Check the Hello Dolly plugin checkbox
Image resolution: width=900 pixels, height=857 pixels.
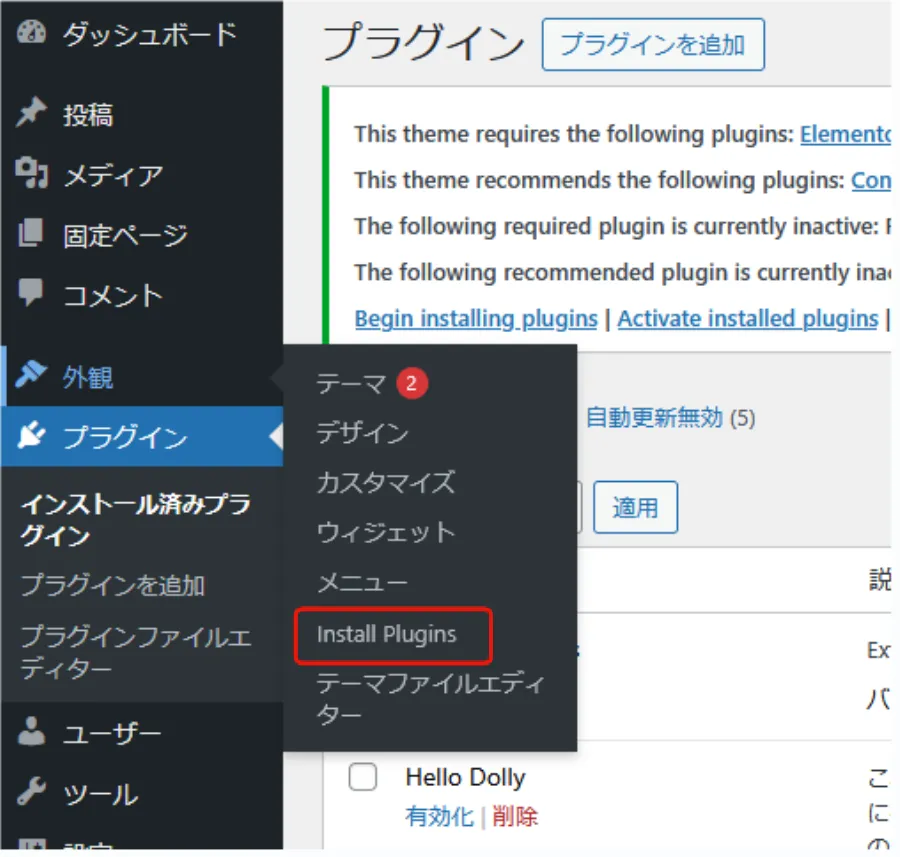[362, 777]
